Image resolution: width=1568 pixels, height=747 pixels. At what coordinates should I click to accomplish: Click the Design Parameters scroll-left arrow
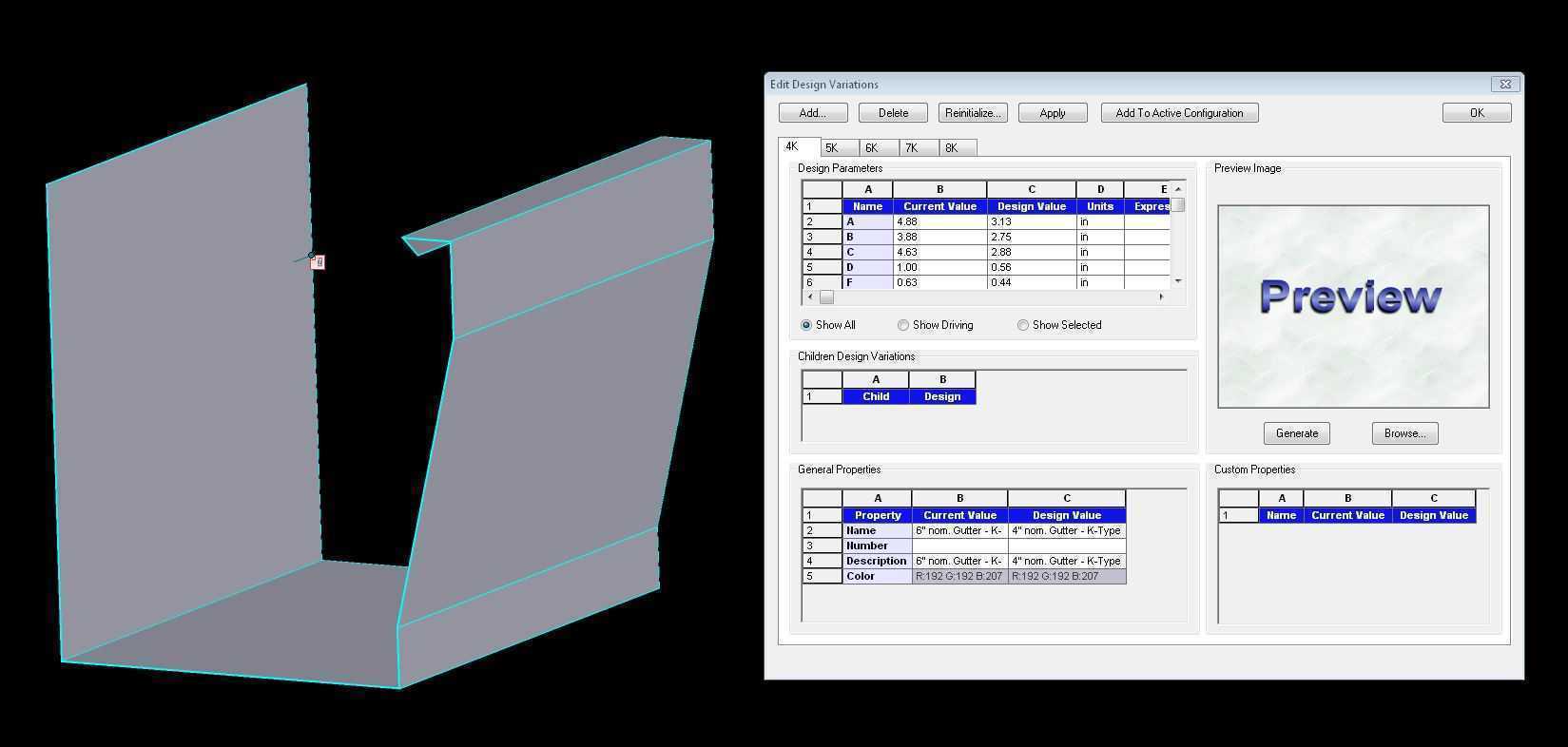coord(810,297)
